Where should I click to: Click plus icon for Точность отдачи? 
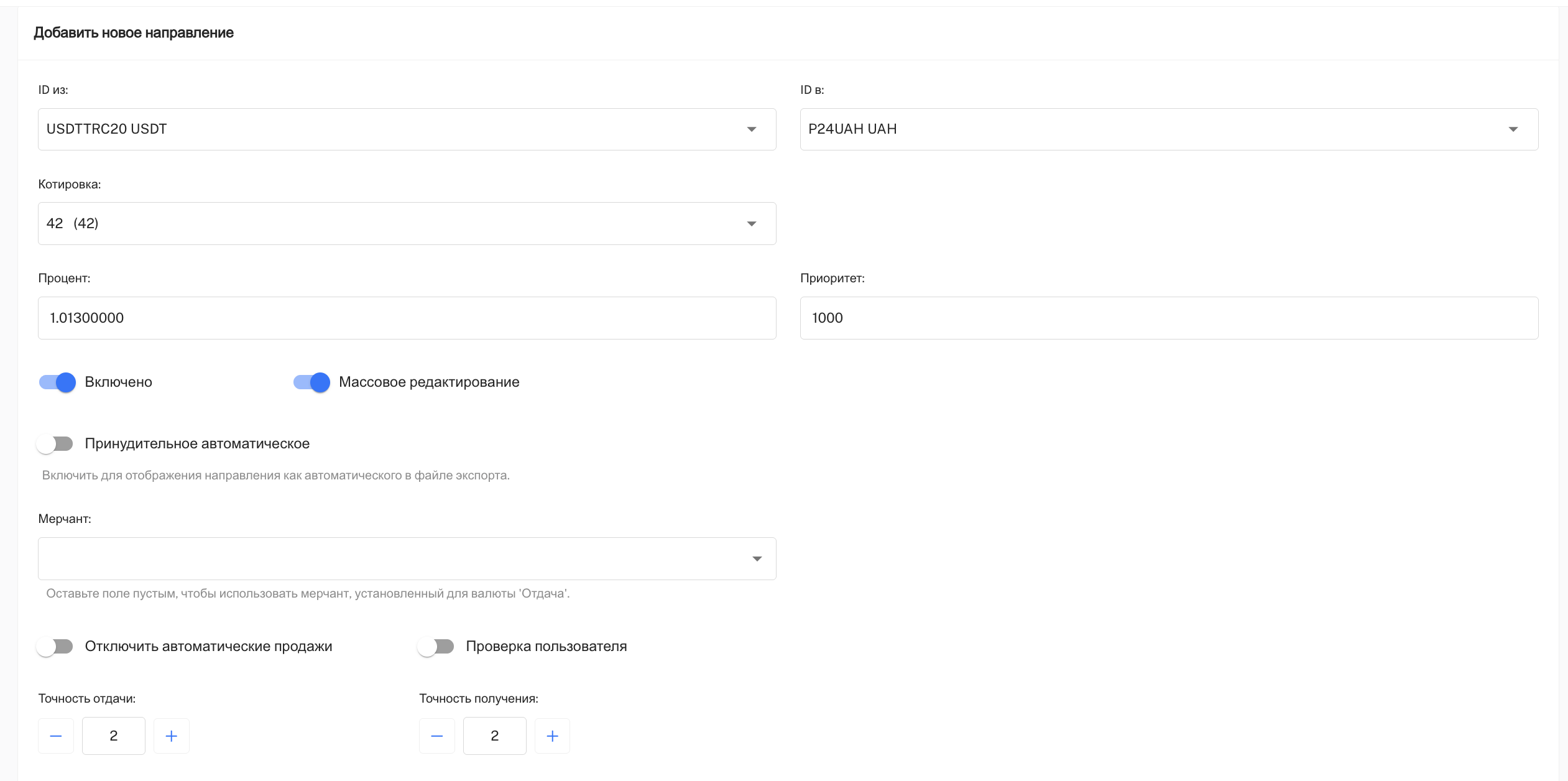pyautogui.click(x=172, y=736)
